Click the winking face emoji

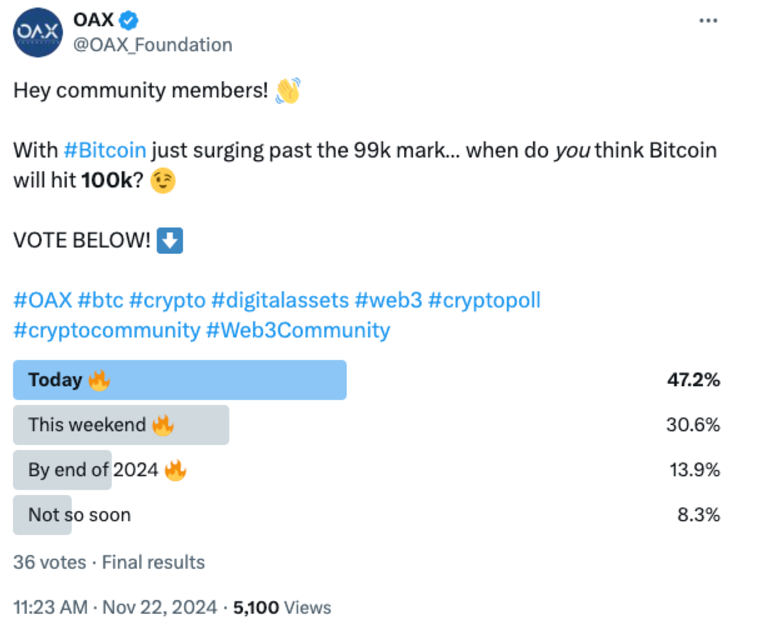point(163,181)
